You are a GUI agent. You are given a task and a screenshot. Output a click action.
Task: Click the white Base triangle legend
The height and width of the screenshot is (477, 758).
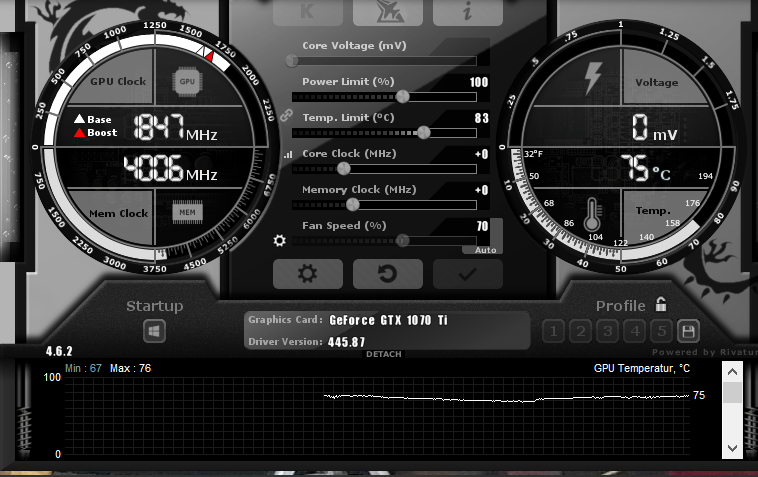(x=79, y=118)
